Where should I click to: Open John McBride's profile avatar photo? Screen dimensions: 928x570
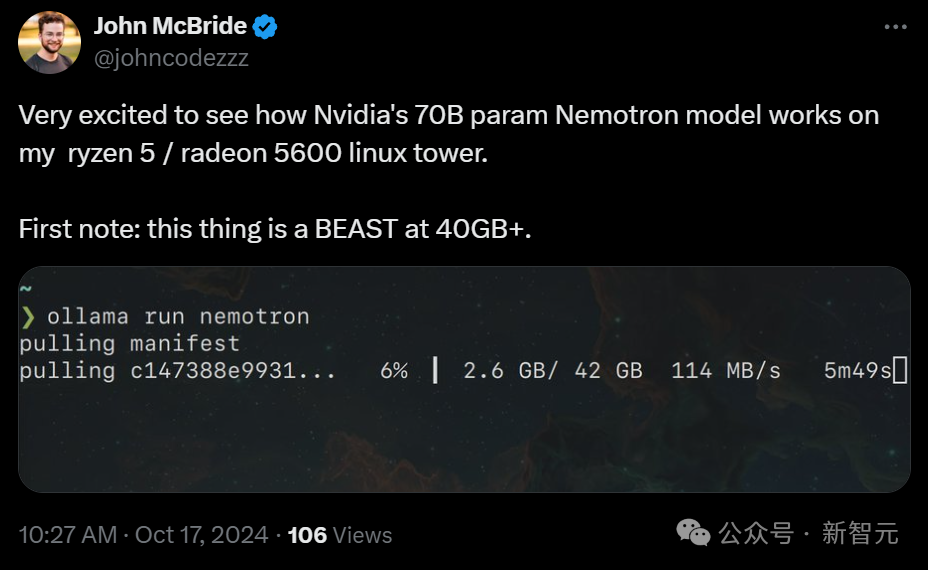point(49,42)
